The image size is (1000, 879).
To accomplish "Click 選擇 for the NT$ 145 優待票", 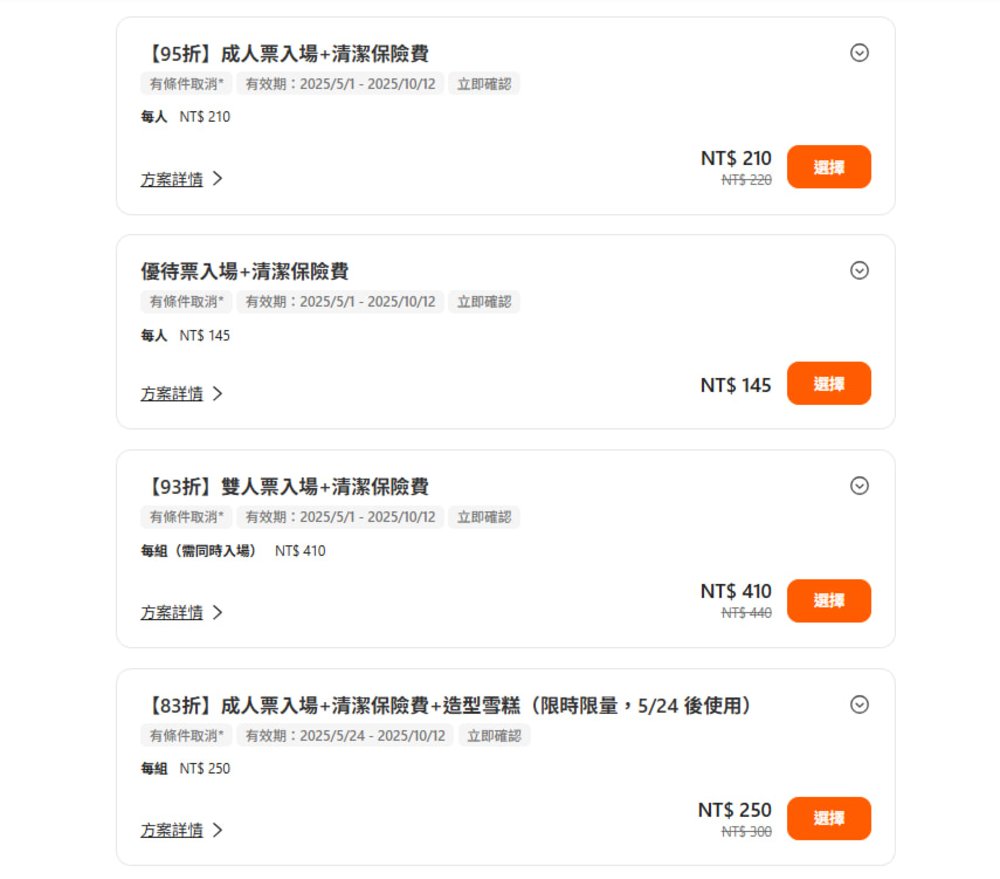I will (x=828, y=384).
